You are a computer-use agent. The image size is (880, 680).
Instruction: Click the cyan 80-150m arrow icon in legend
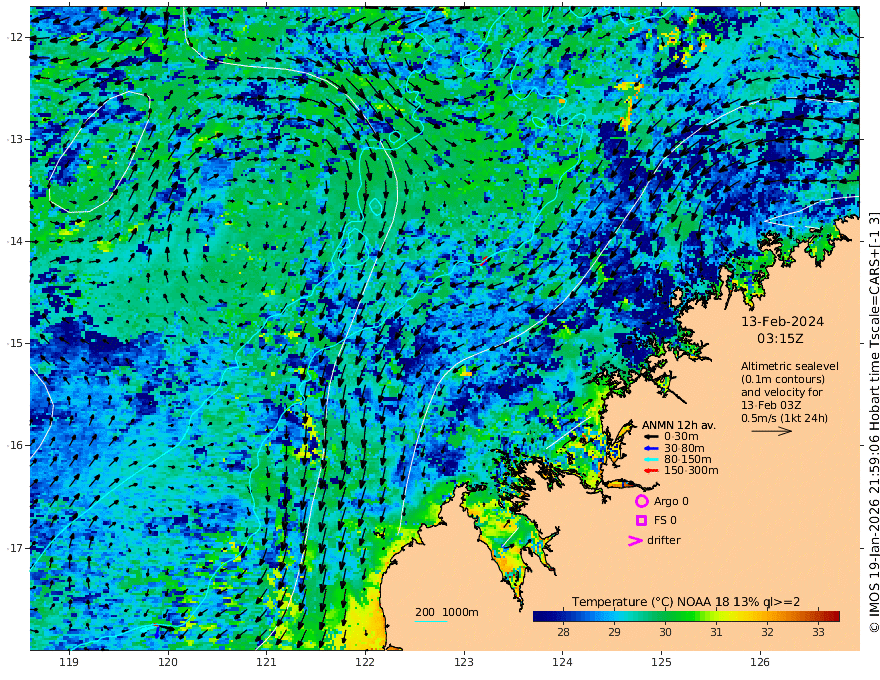[x=651, y=460]
